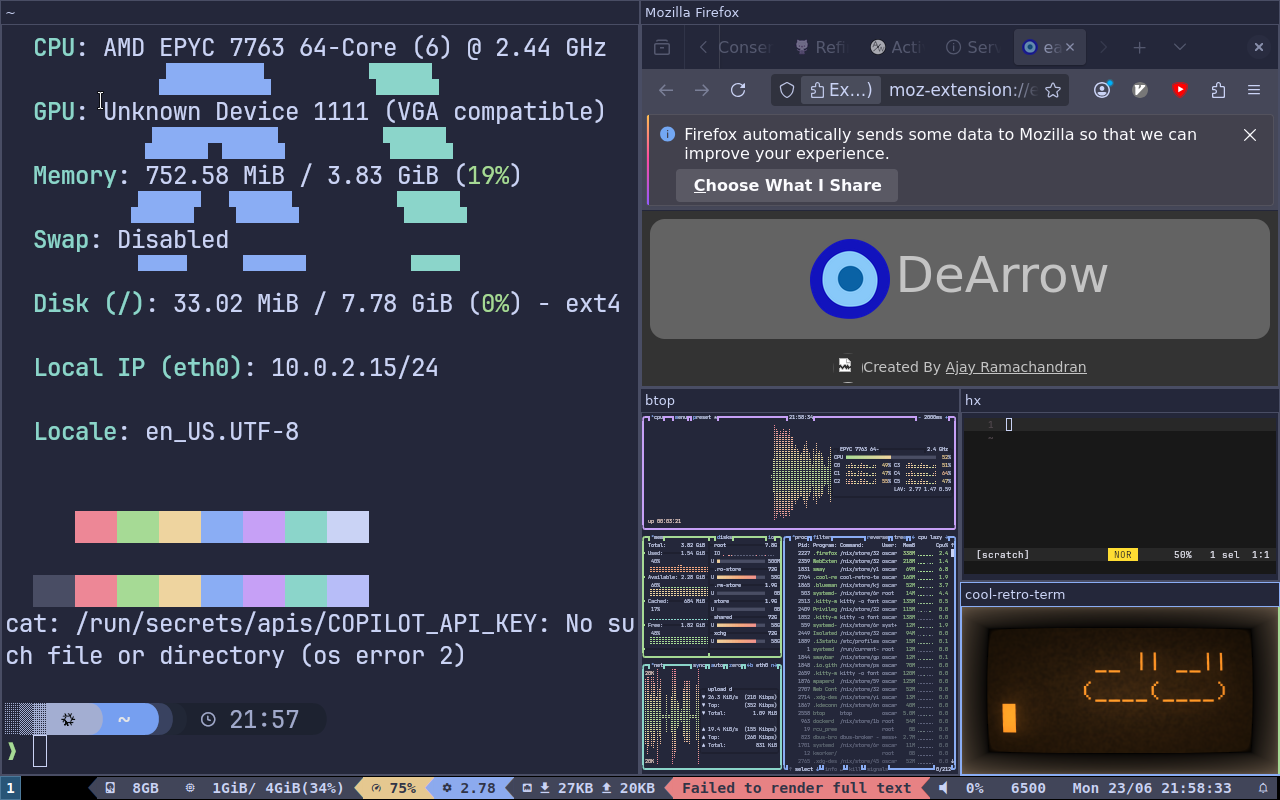
Task: Click the Extension identity badge in URL bar
Action: pos(842,90)
